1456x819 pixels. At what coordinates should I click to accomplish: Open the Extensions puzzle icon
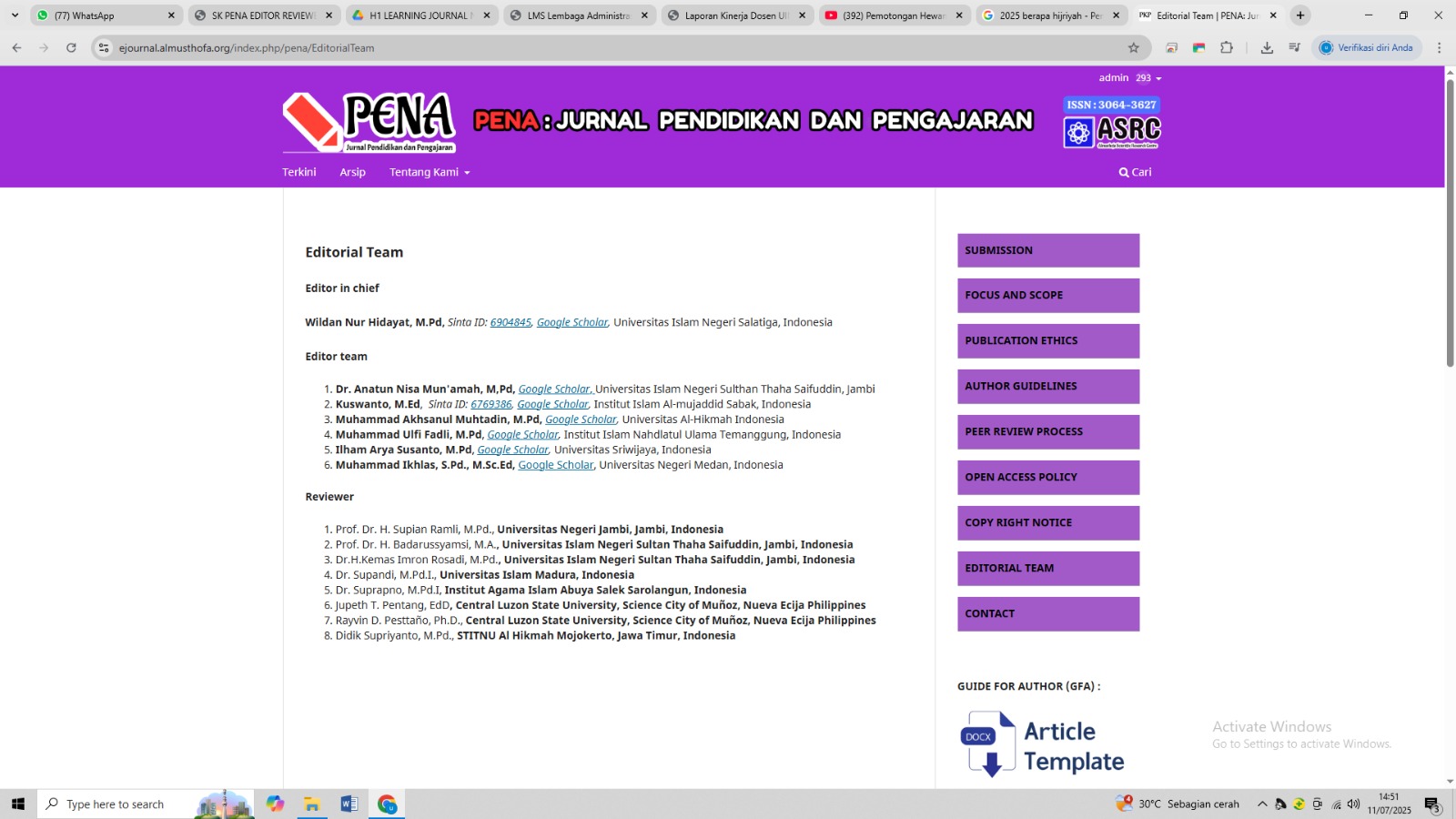[1227, 48]
